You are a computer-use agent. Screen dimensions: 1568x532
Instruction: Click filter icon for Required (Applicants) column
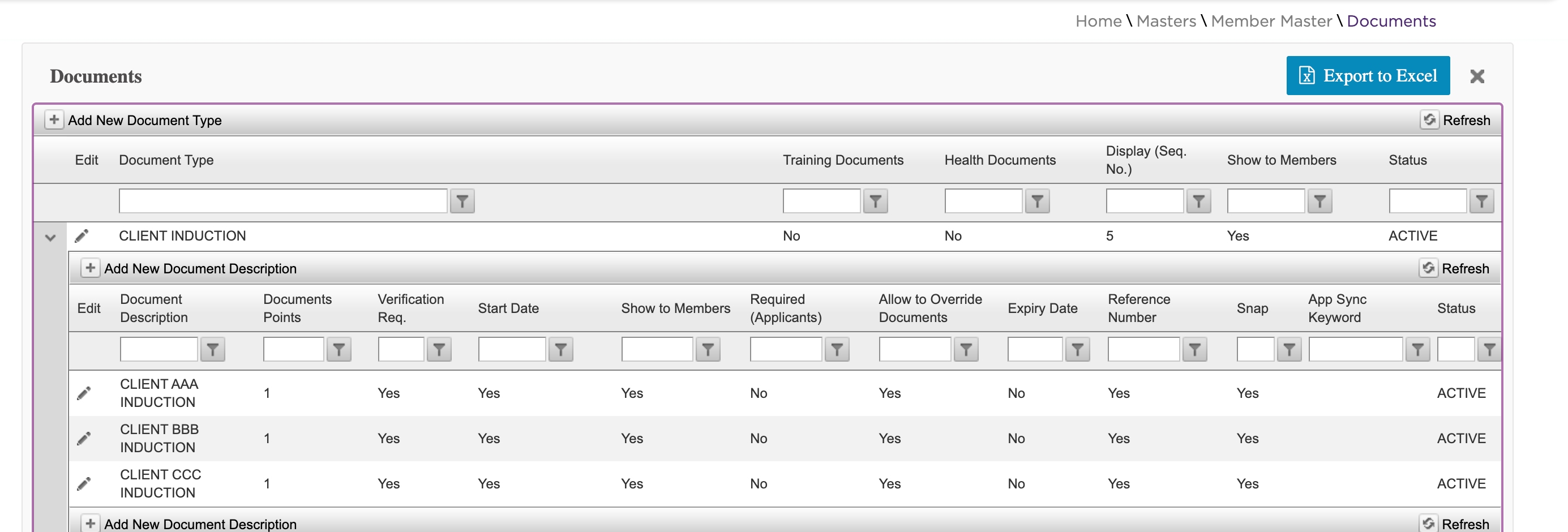(837, 349)
